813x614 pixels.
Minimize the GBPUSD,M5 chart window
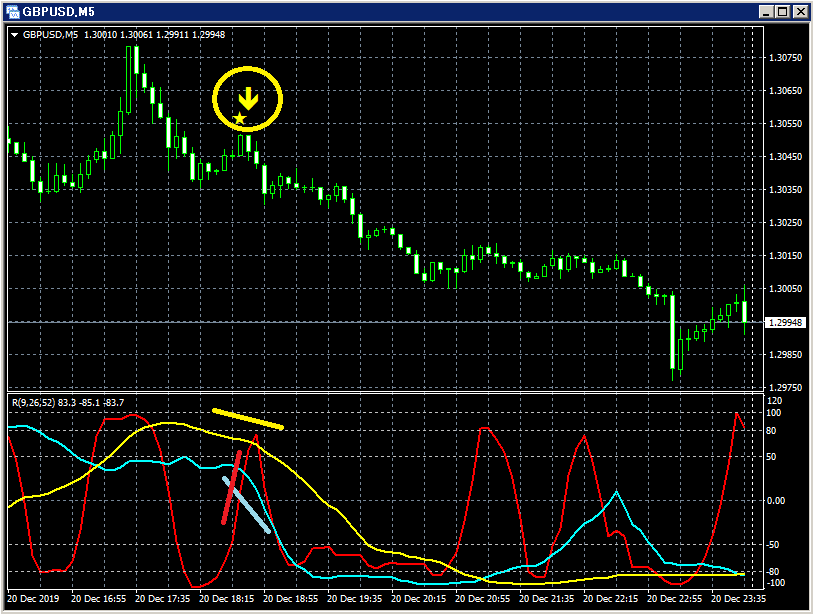[767, 11]
